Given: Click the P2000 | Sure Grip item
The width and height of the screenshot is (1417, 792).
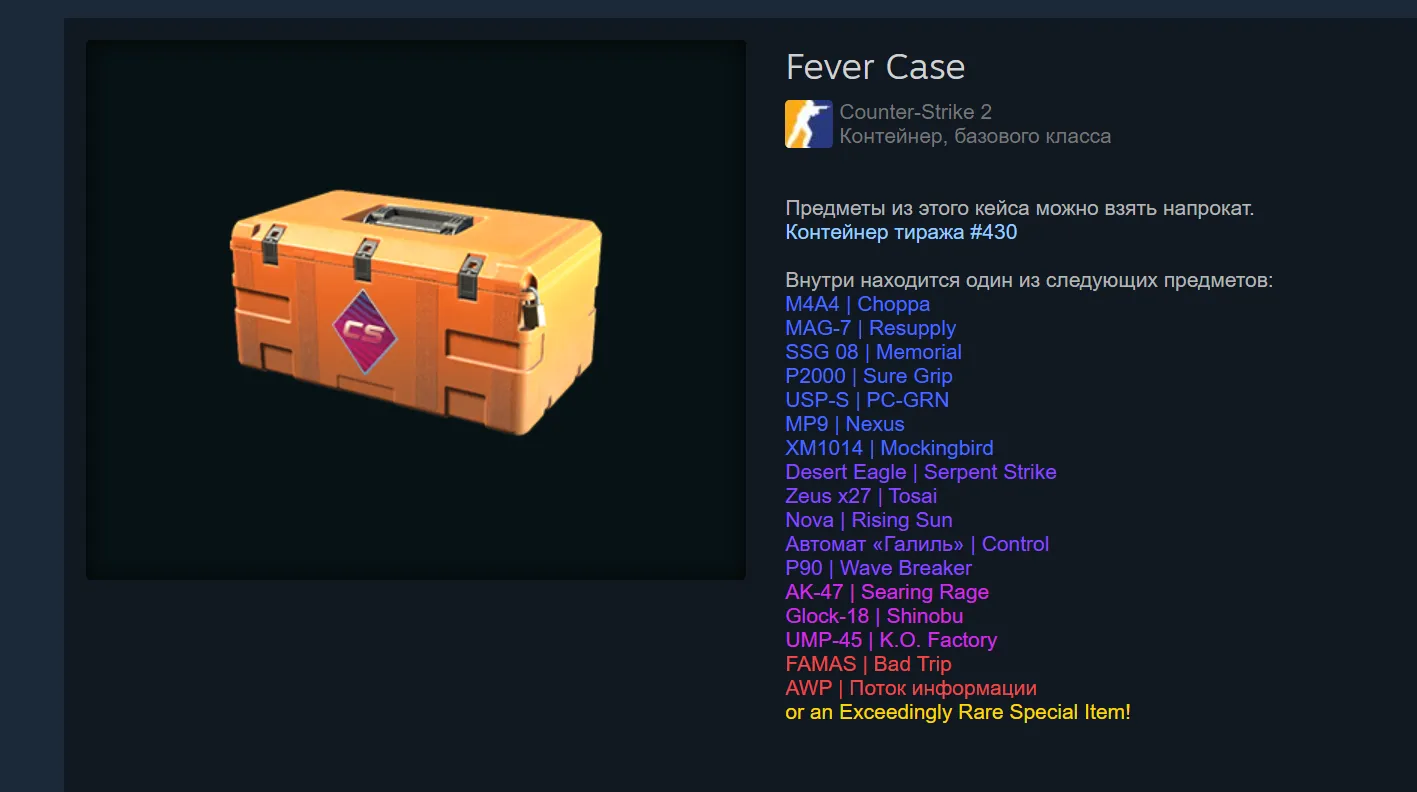Looking at the screenshot, I should [x=869, y=376].
